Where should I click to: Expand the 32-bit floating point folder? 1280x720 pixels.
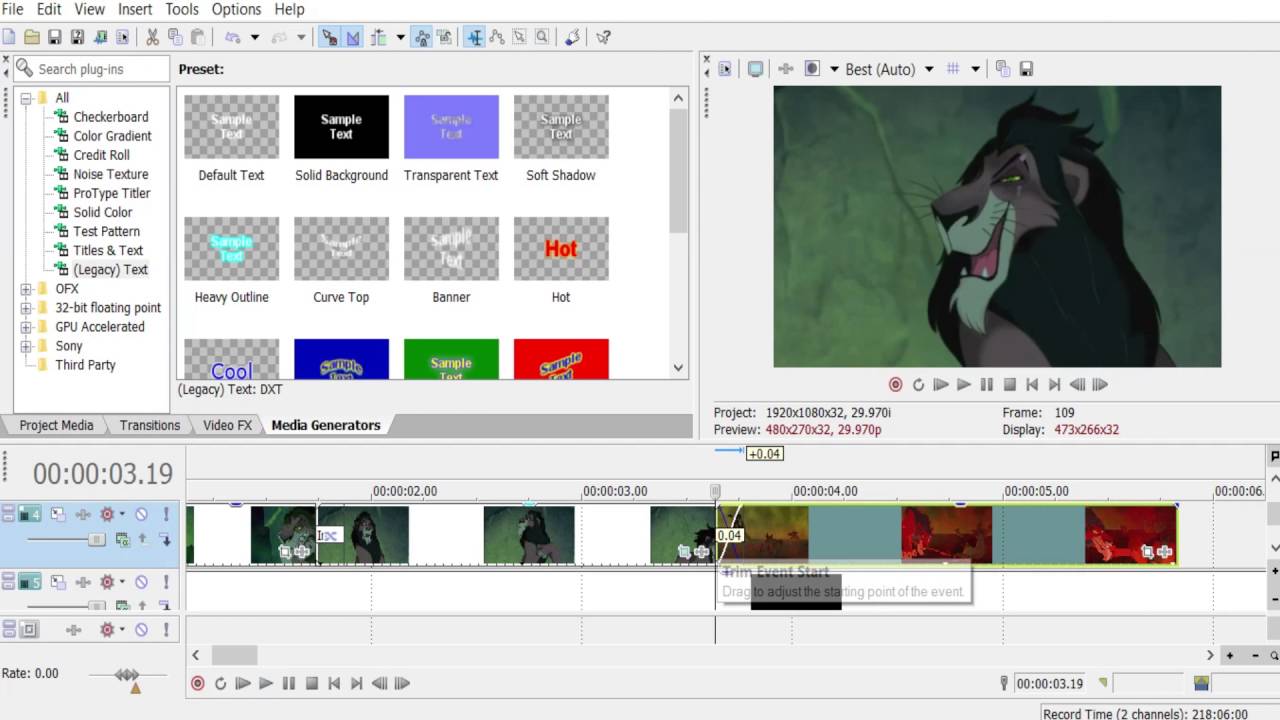pyautogui.click(x=26, y=308)
